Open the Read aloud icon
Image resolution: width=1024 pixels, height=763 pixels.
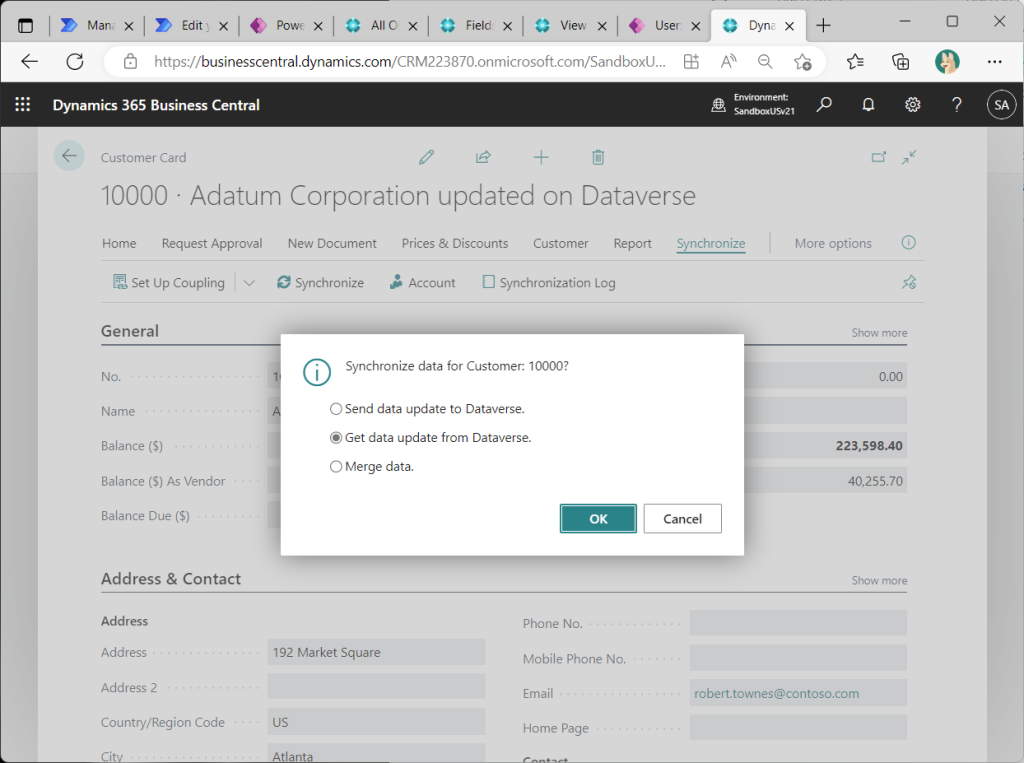[728, 61]
